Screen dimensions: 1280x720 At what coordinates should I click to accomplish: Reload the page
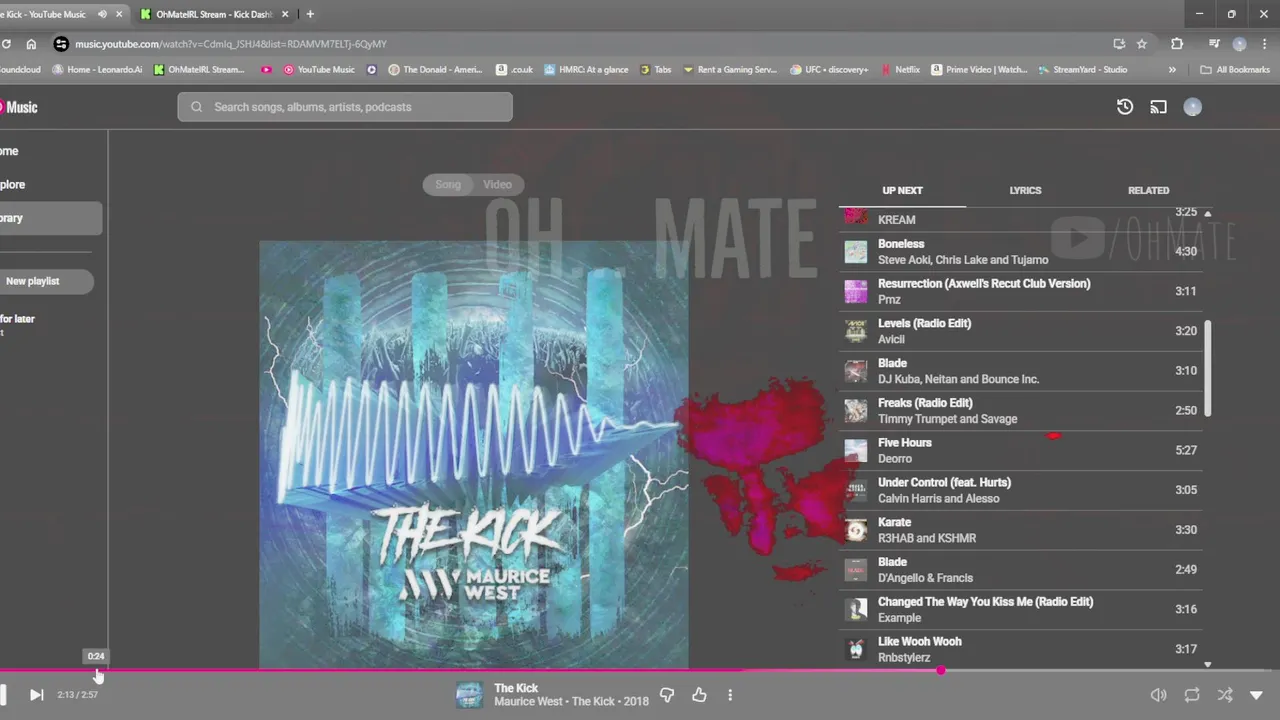5,44
